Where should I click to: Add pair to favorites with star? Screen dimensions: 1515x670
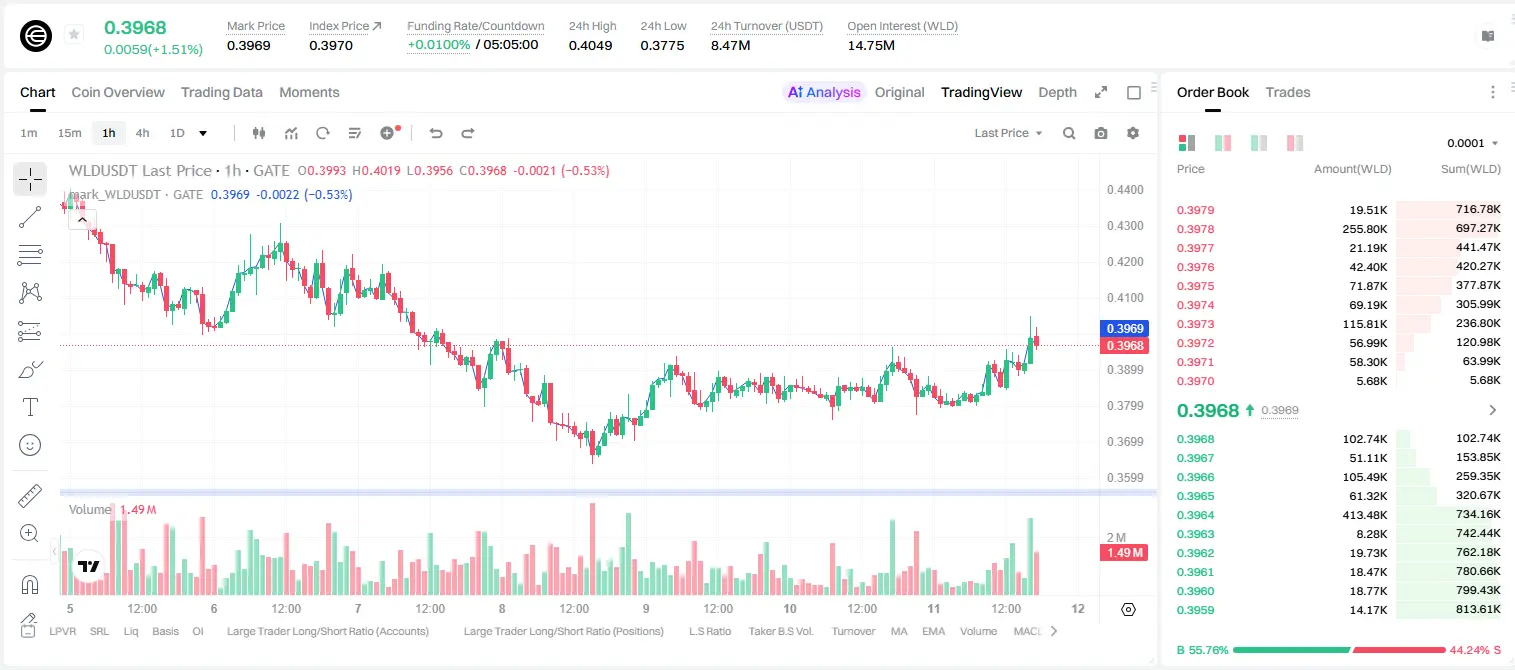(74, 35)
